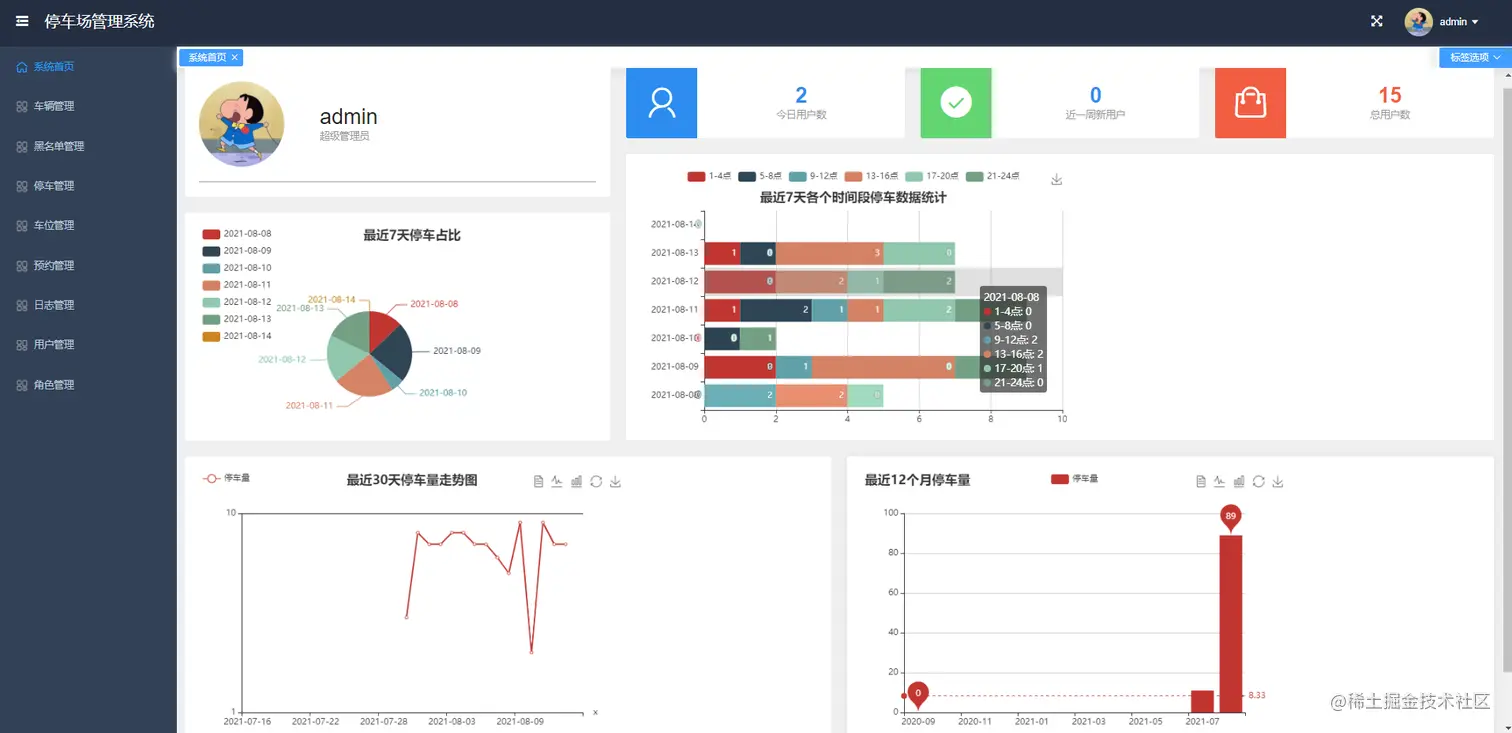Open 用户管理 in the sidebar
The width and height of the screenshot is (1512, 733).
click(x=88, y=344)
